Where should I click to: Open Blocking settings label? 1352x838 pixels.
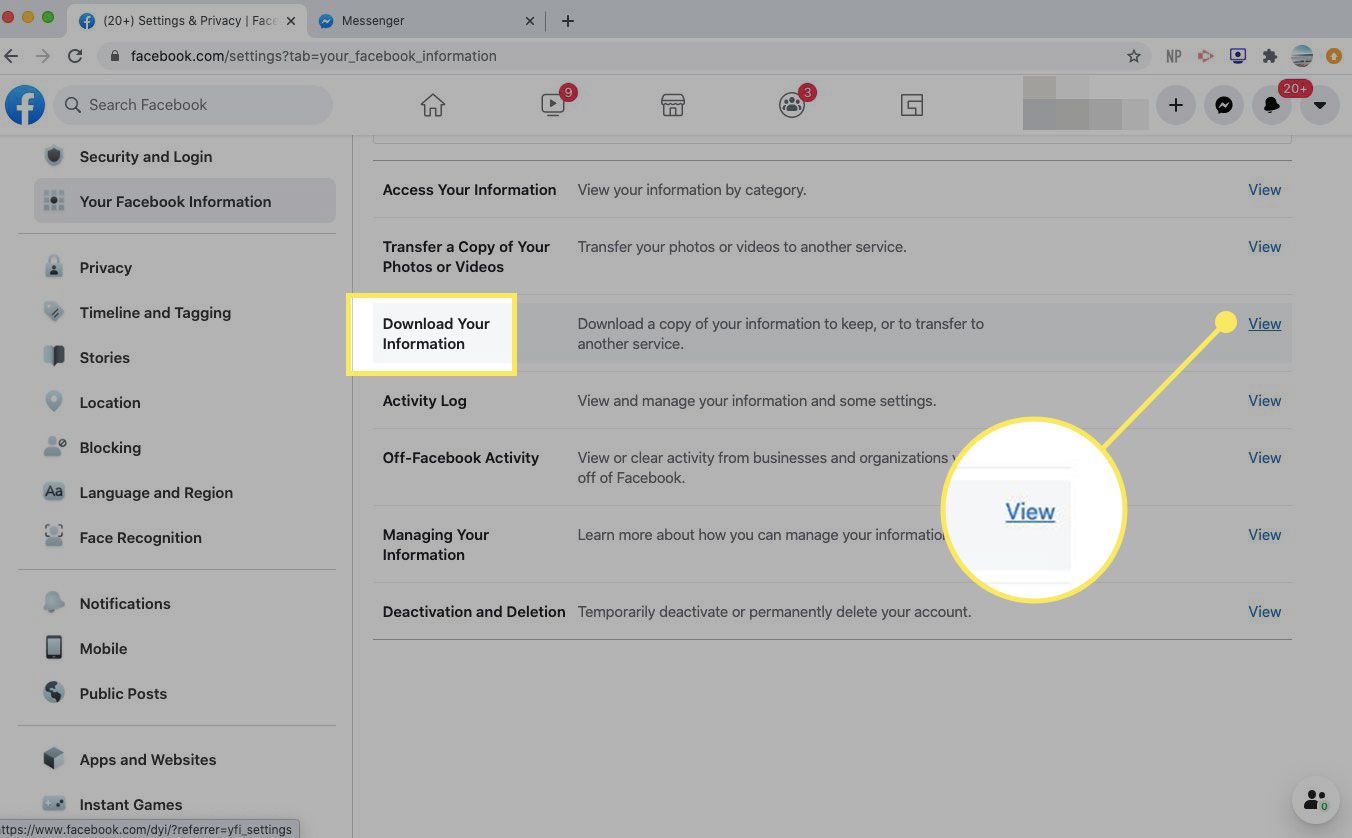click(110, 447)
